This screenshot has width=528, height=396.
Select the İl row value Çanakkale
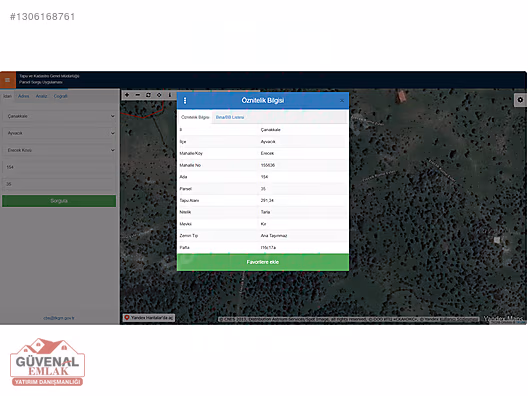tap(270, 130)
